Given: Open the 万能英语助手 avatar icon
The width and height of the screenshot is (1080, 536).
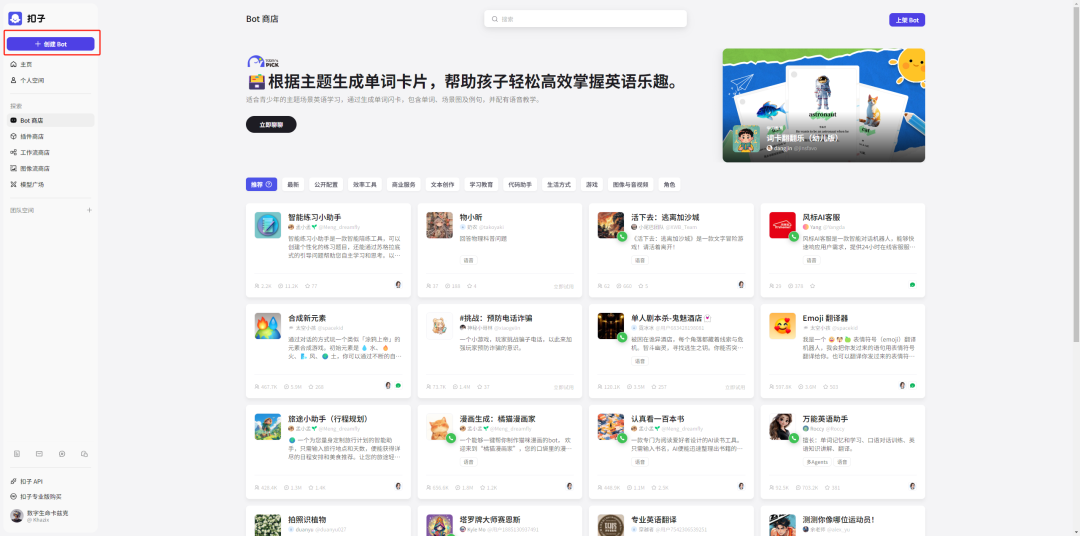Looking at the screenshot, I should (x=782, y=426).
